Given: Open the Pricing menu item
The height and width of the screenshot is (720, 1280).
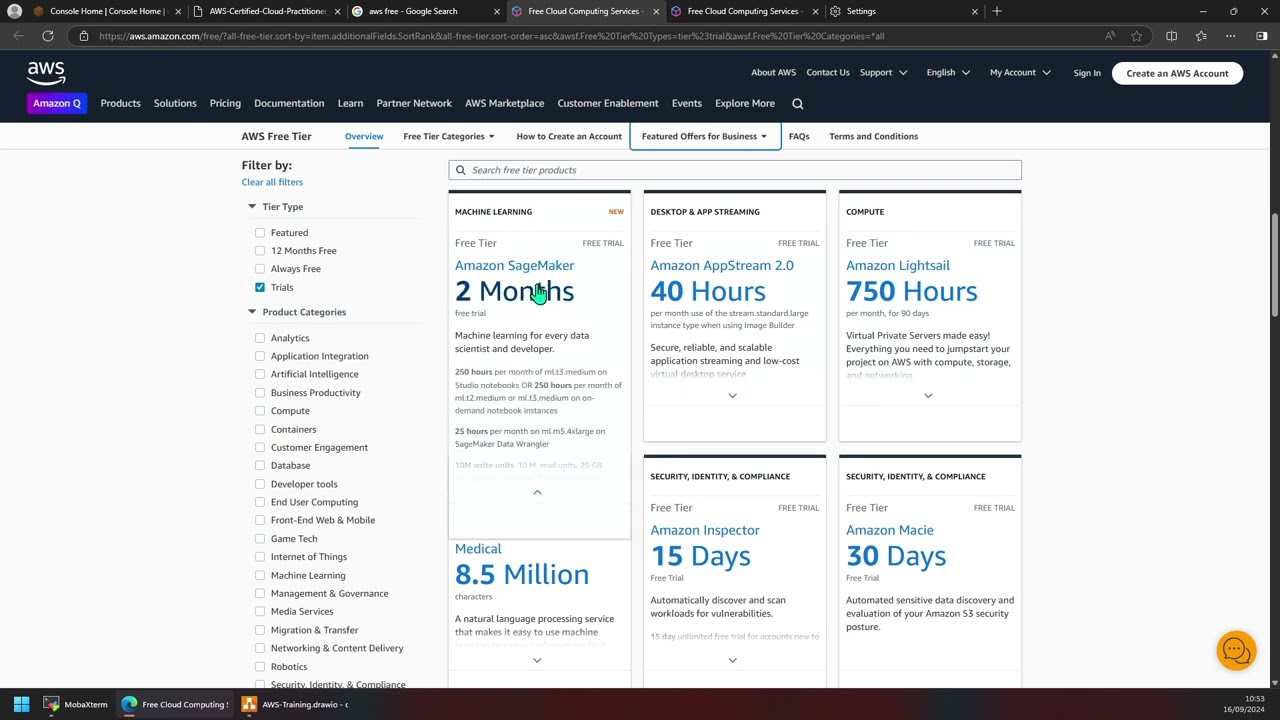Looking at the screenshot, I should [x=225, y=103].
